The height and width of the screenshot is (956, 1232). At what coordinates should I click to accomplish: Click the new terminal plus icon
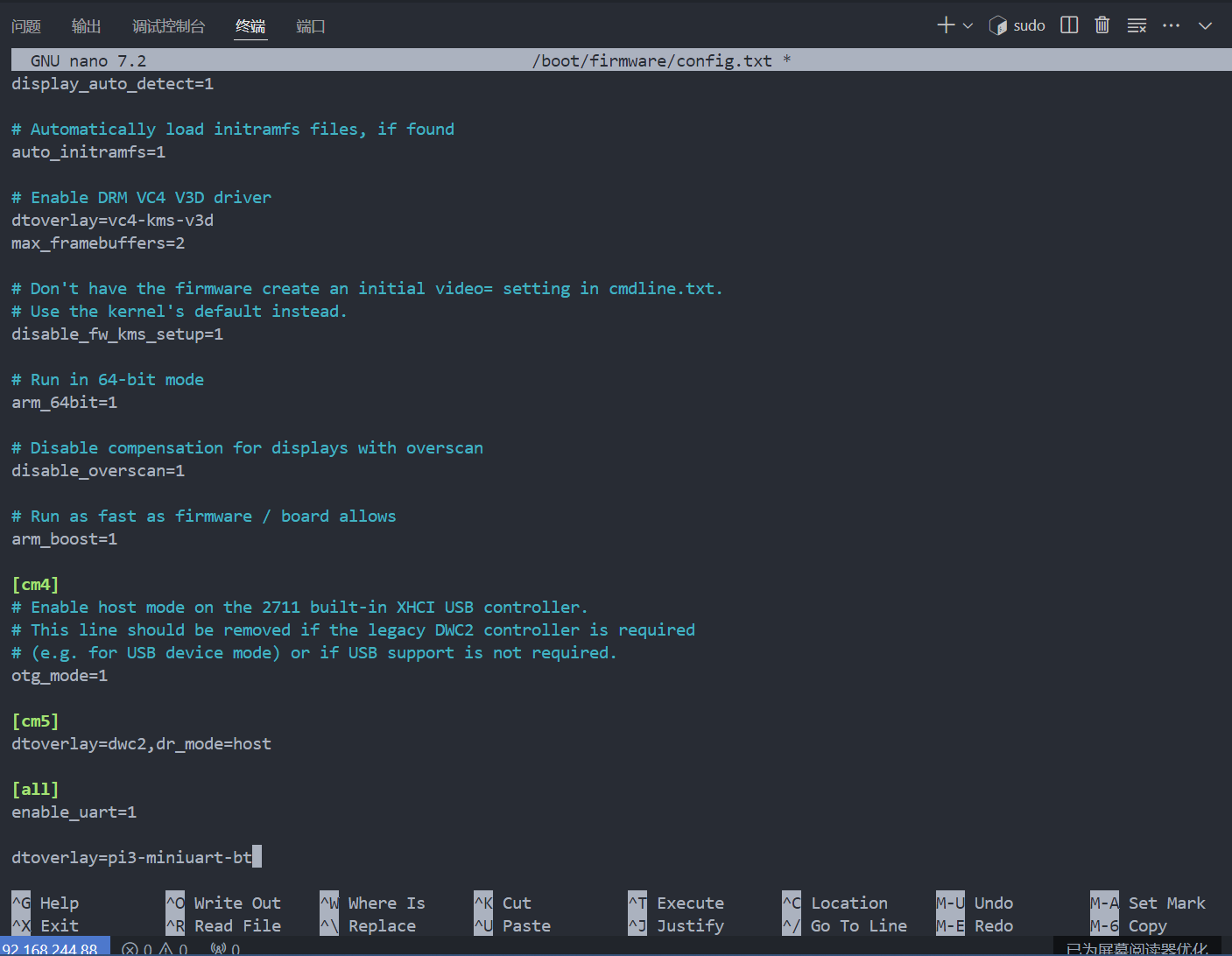946,25
